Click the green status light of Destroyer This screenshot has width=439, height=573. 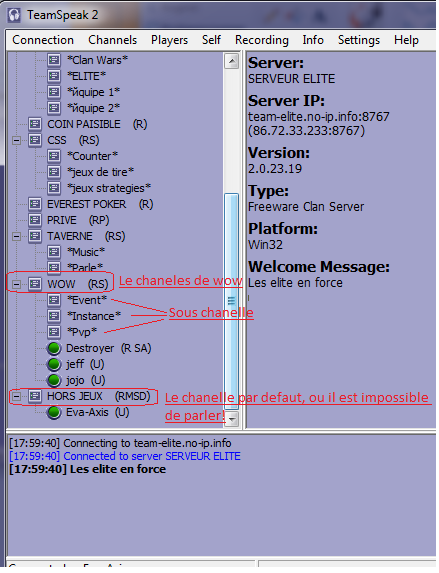[54, 348]
